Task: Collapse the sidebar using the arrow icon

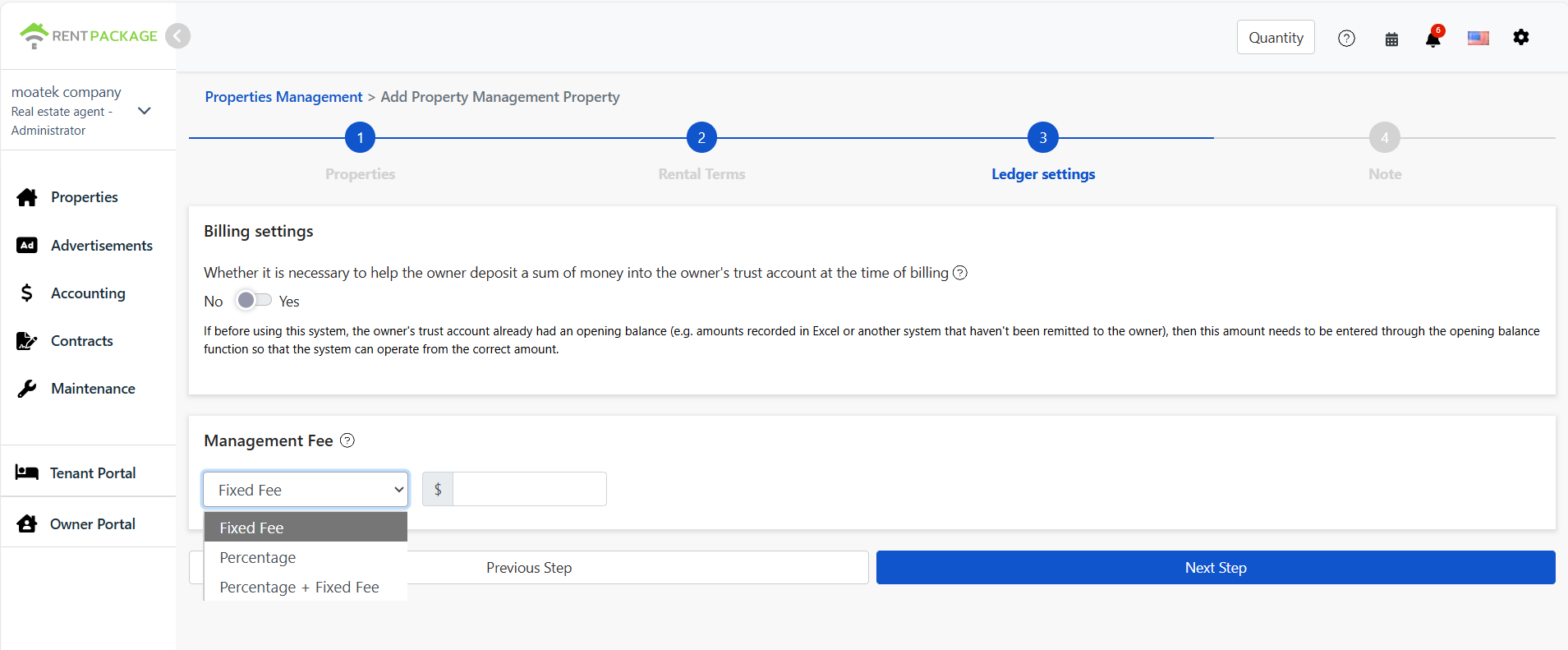Action: pos(177,36)
